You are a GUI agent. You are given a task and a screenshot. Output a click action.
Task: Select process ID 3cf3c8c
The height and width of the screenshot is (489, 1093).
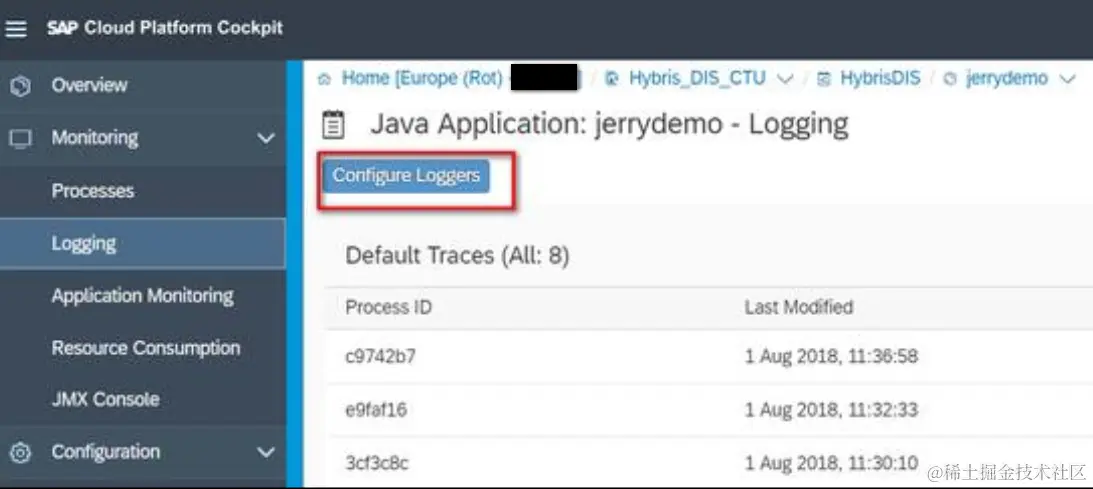(376, 463)
